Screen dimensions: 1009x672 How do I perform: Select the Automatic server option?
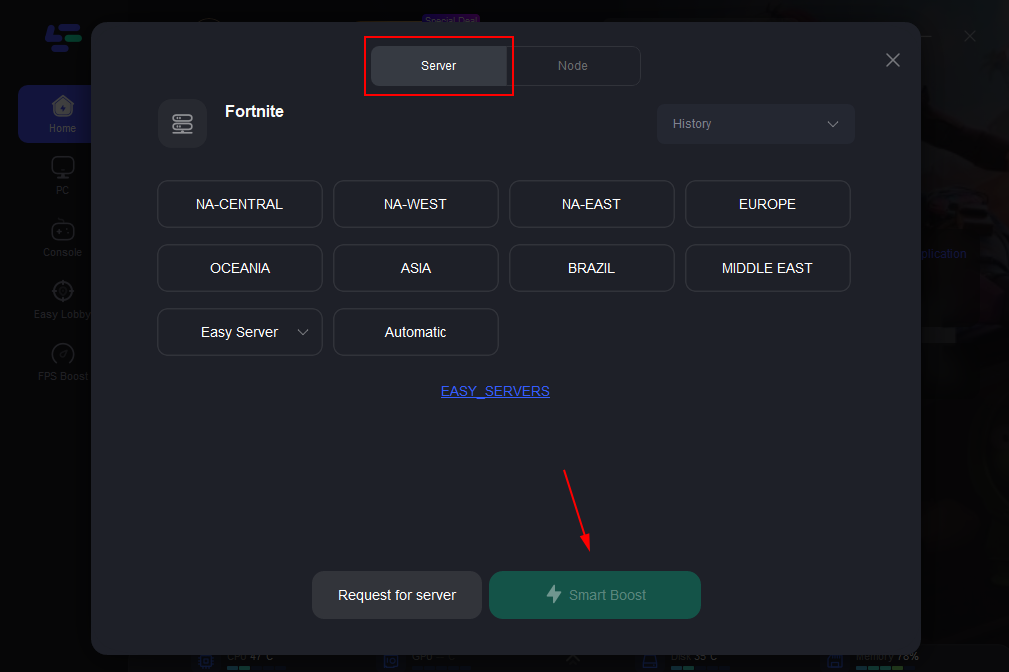pyautogui.click(x=416, y=332)
